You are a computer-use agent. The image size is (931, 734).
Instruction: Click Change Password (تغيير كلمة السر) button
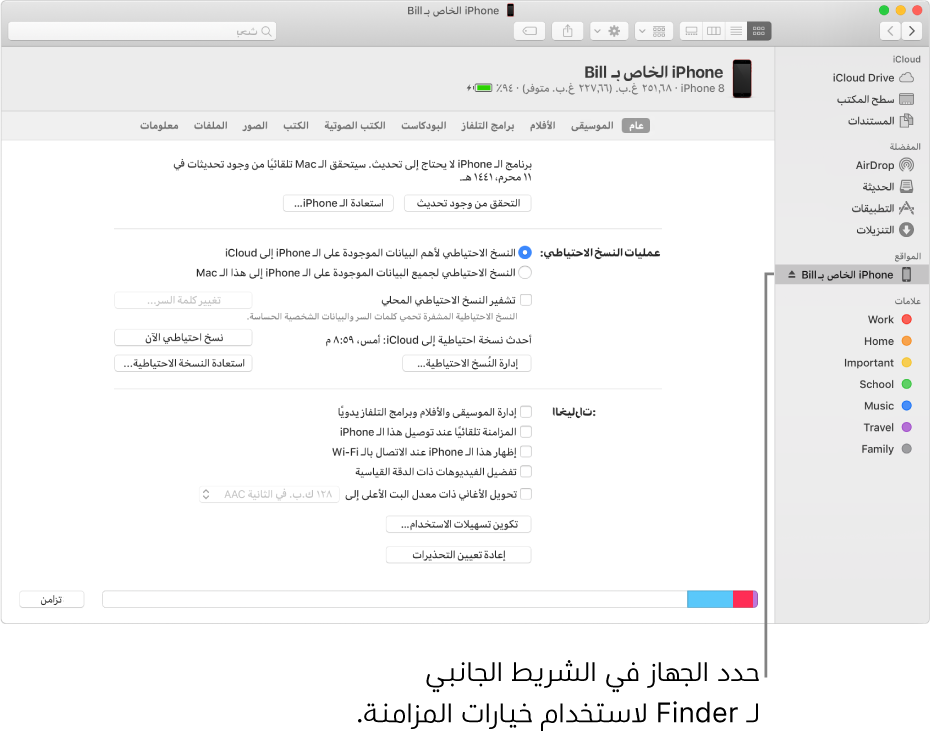[183, 300]
